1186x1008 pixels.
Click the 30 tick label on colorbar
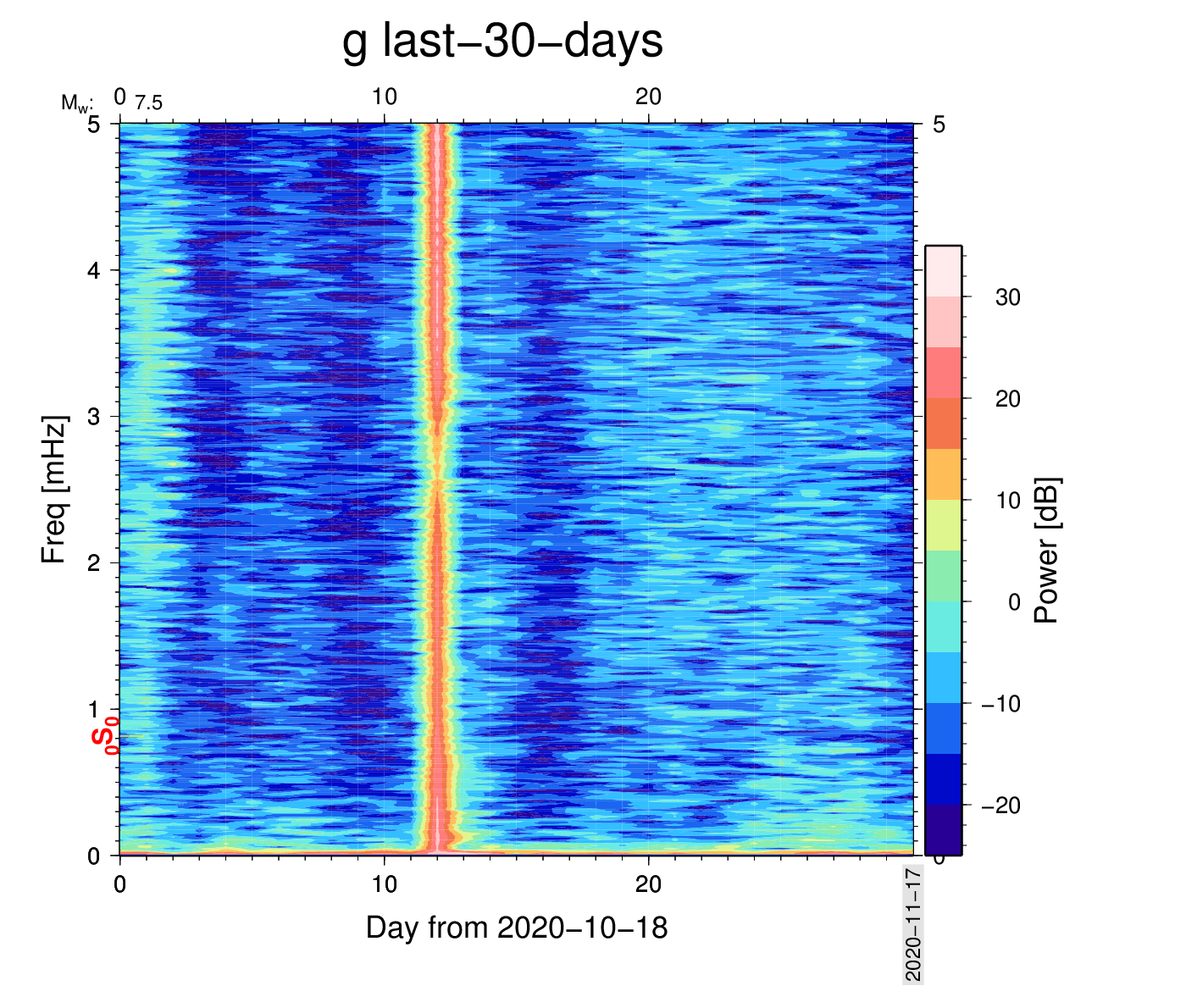(x=1007, y=297)
